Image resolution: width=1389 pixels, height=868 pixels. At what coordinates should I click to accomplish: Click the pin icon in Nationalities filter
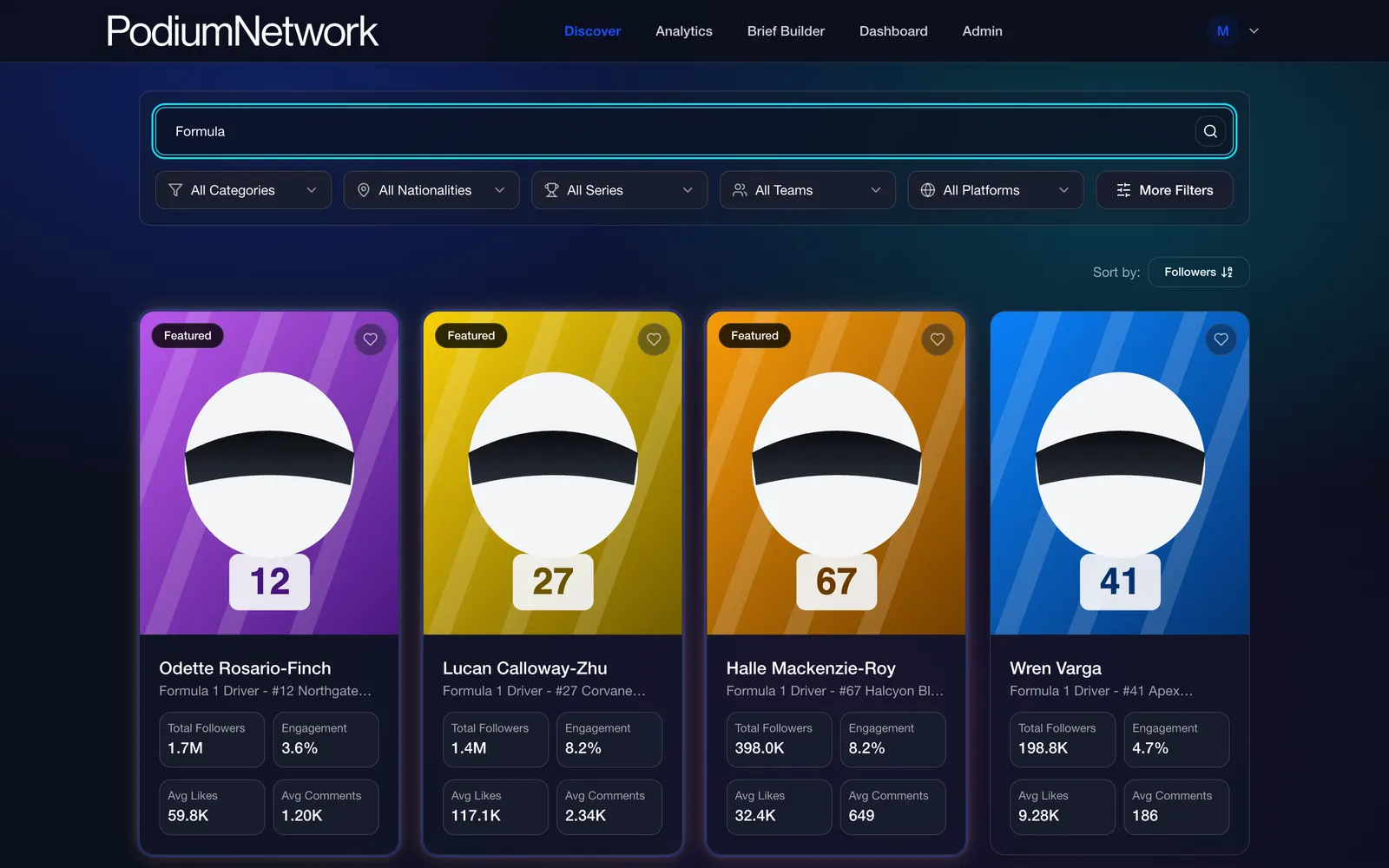pyautogui.click(x=364, y=190)
